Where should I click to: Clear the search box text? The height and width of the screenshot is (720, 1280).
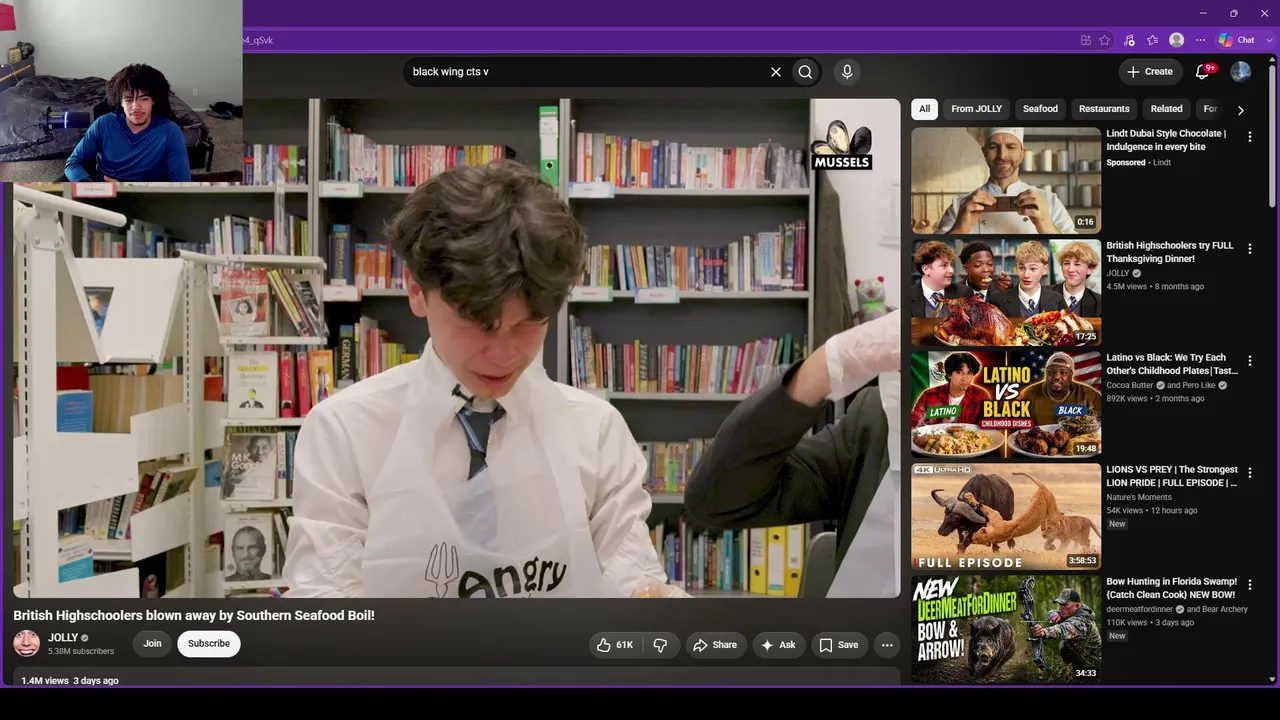click(775, 72)
